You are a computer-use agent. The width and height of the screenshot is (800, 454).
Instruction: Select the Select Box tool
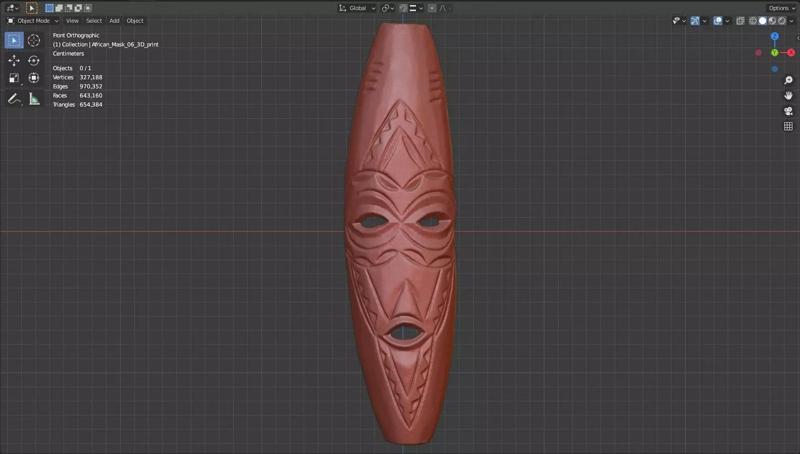14,40
